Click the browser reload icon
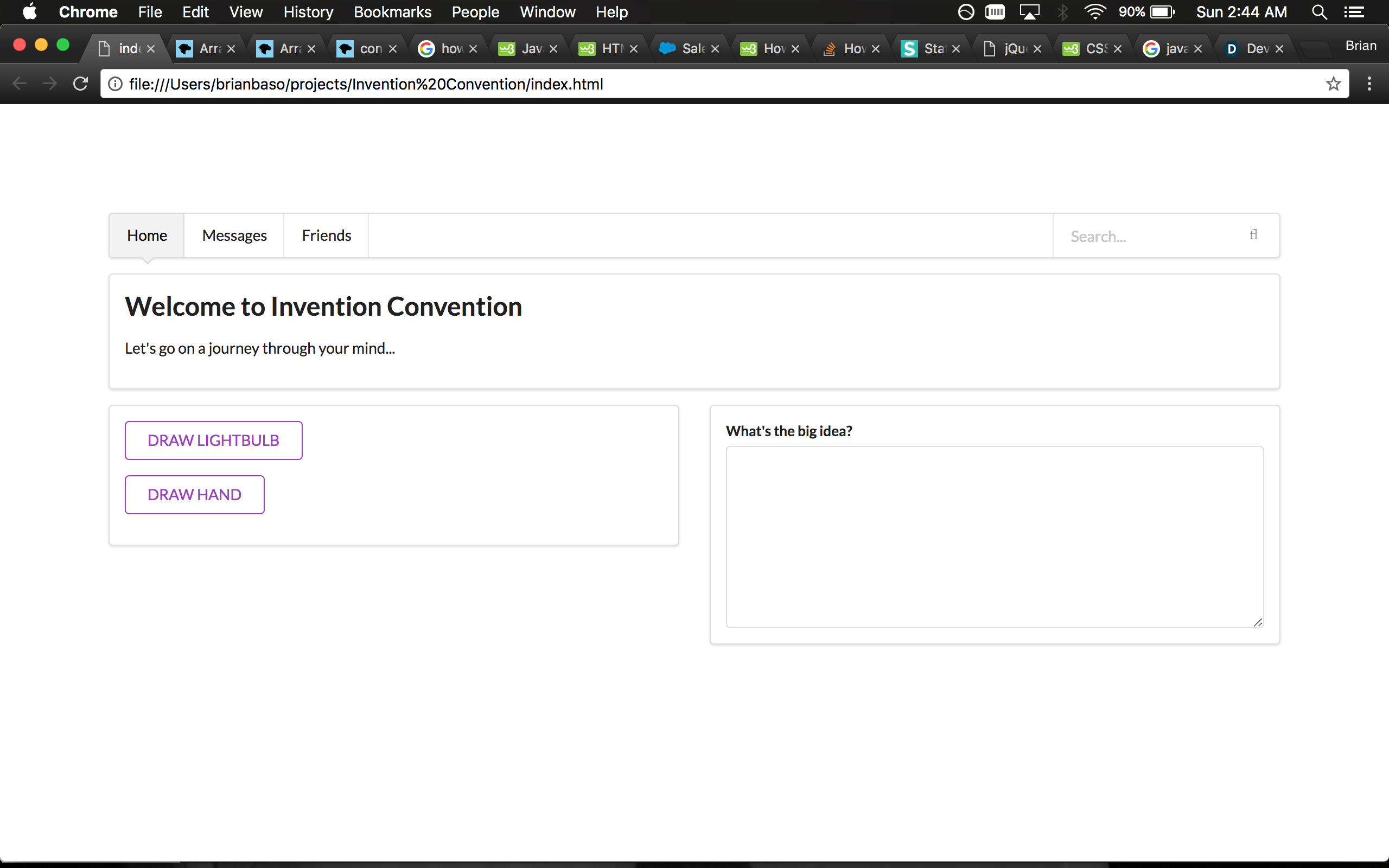This screenshot has height=868, width=1389. pos(80,84)
